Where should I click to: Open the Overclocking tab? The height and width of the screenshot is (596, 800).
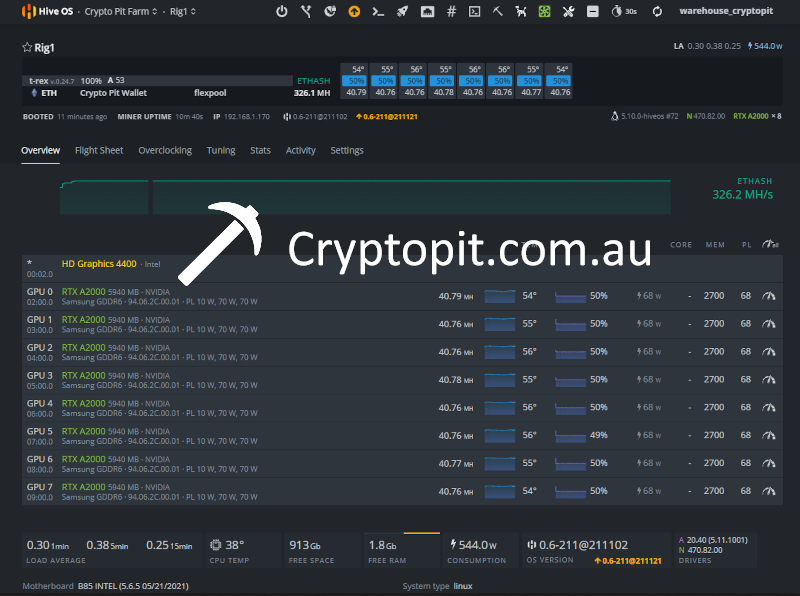(165, 151)
